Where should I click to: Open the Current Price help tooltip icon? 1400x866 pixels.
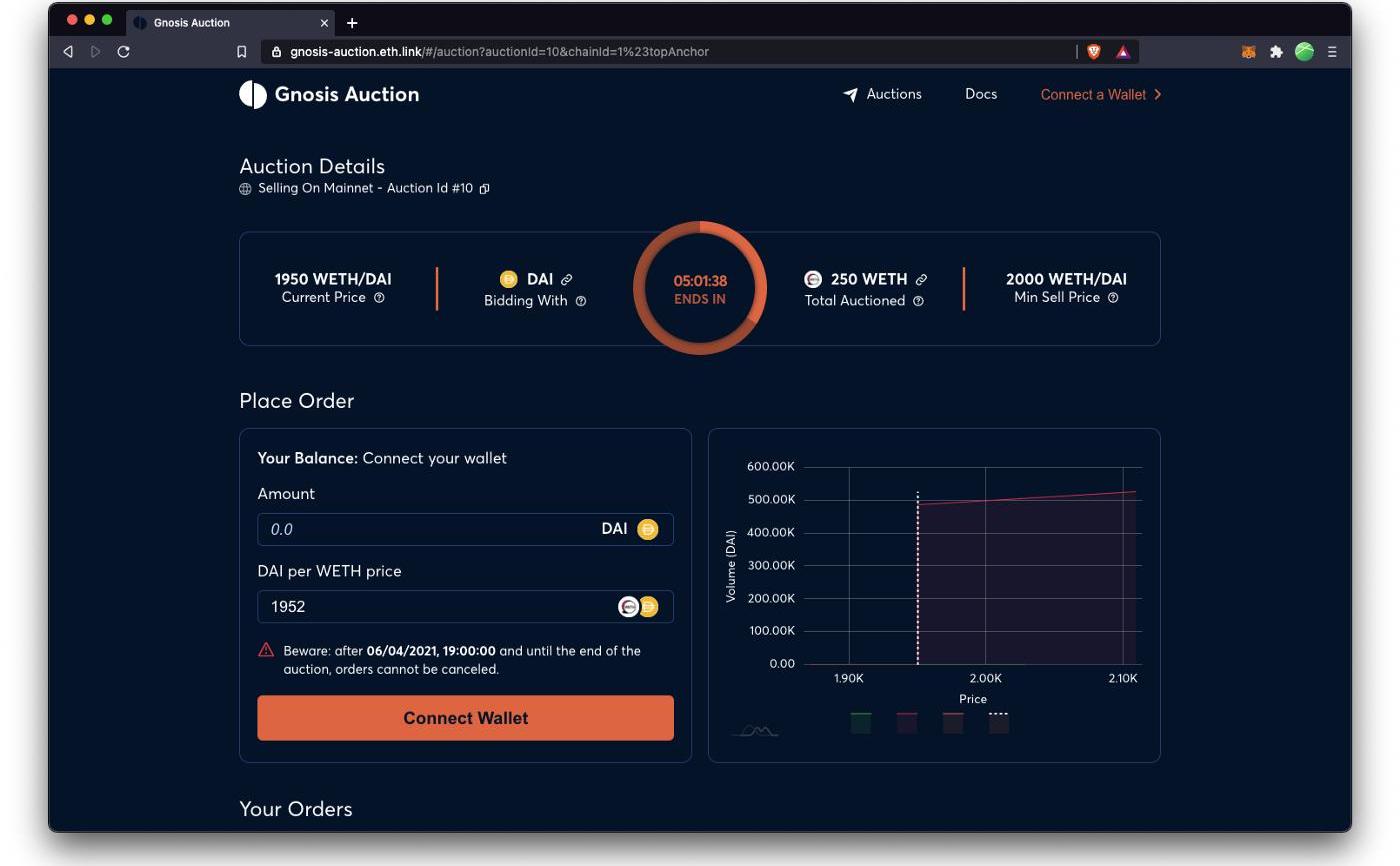point(379,298)
